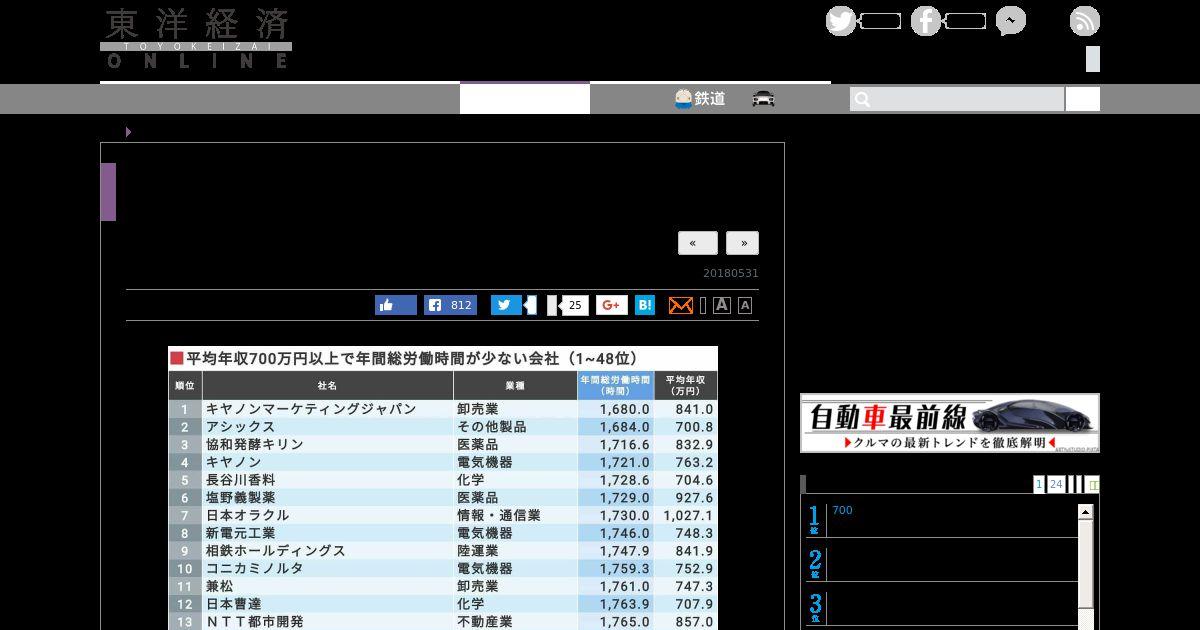Screen dimensions: 1200x630
Task: Select the highlighted white navigation tab
Action: point(525,99)
